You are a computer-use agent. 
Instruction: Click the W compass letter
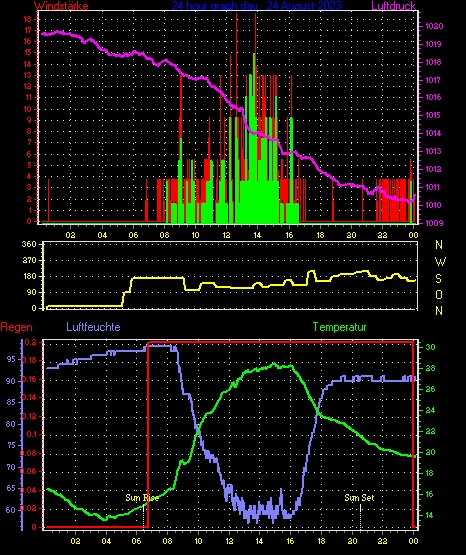[440, 262]
